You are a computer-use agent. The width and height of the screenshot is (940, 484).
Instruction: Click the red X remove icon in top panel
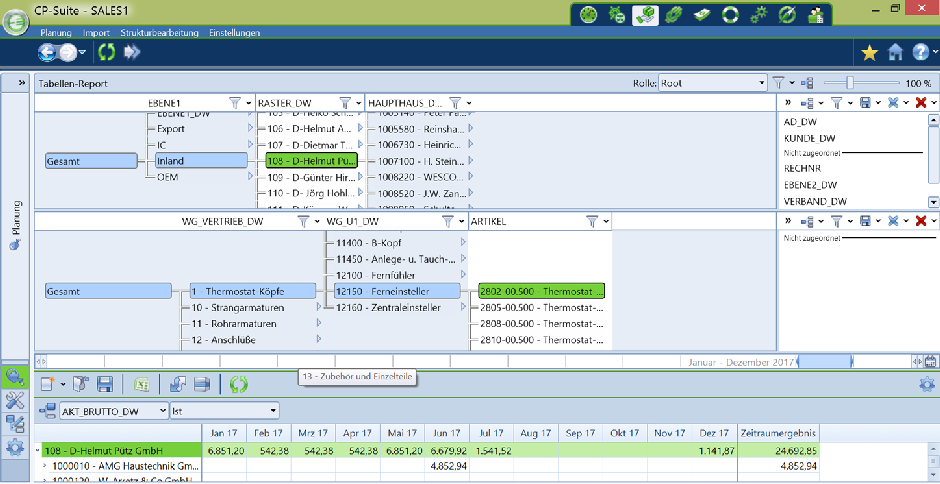pos(921,103)
